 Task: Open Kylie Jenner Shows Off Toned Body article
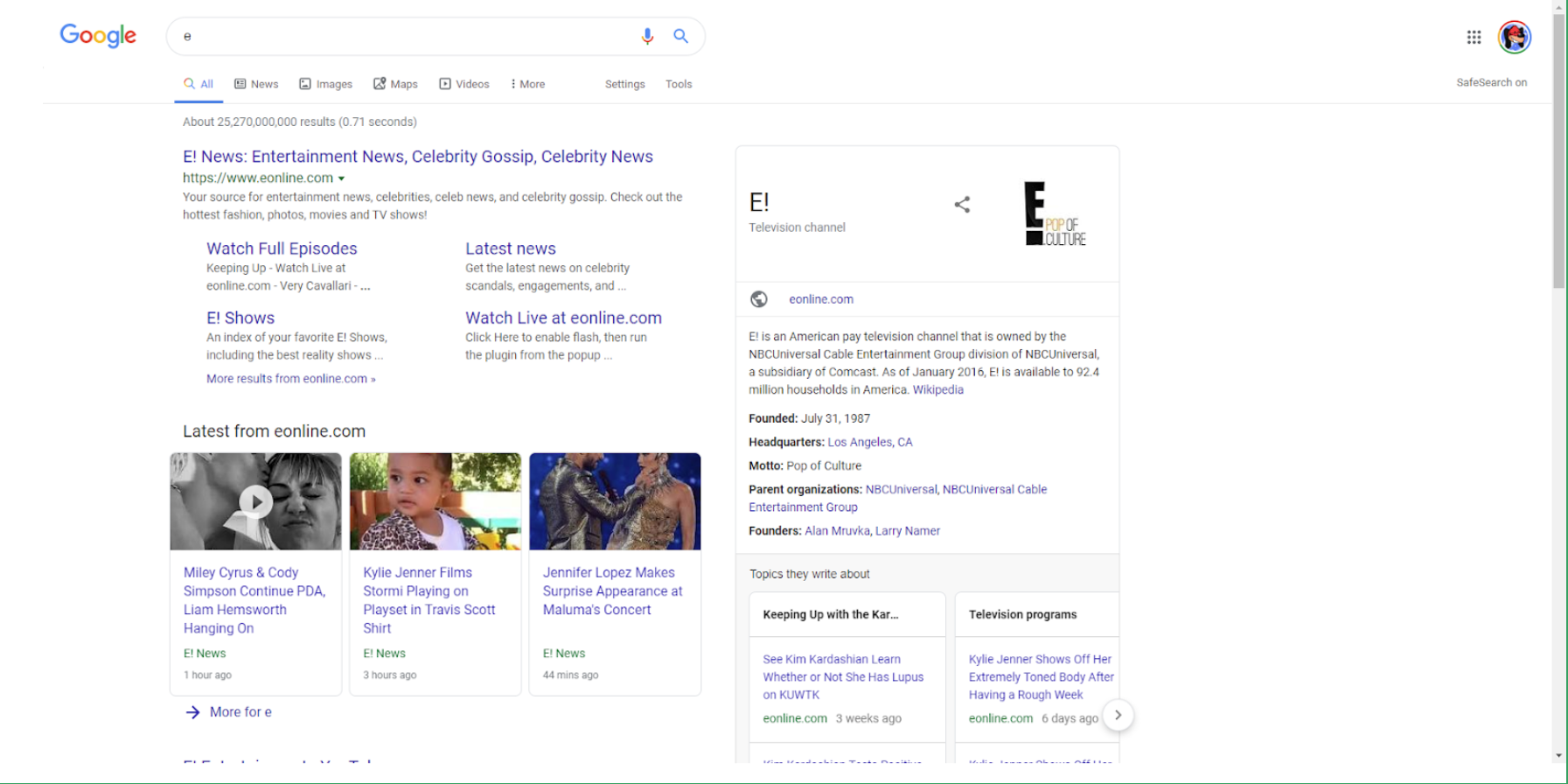1042,677
